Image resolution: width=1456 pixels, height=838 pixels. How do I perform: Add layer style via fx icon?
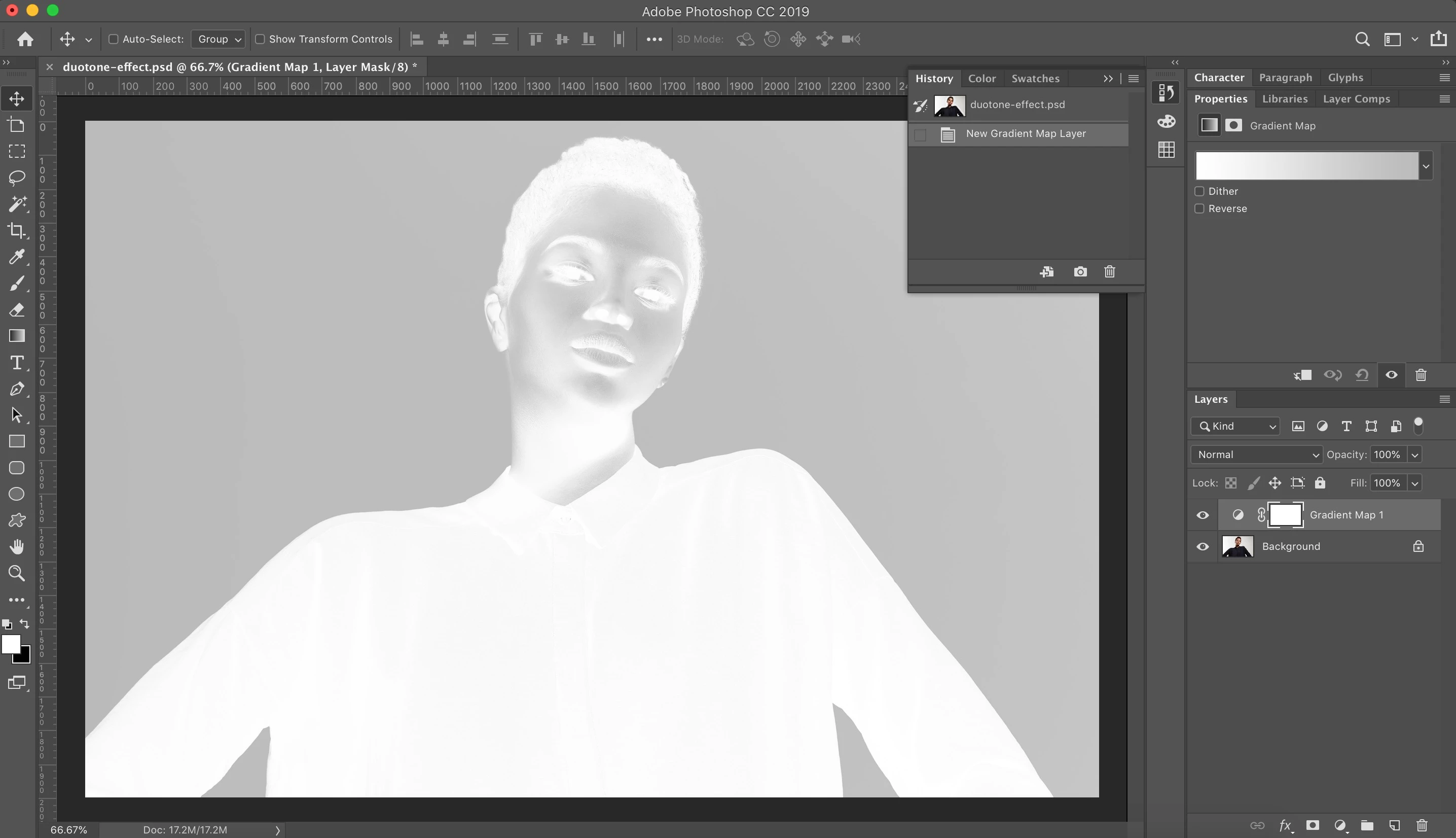tap(1285, 825)
